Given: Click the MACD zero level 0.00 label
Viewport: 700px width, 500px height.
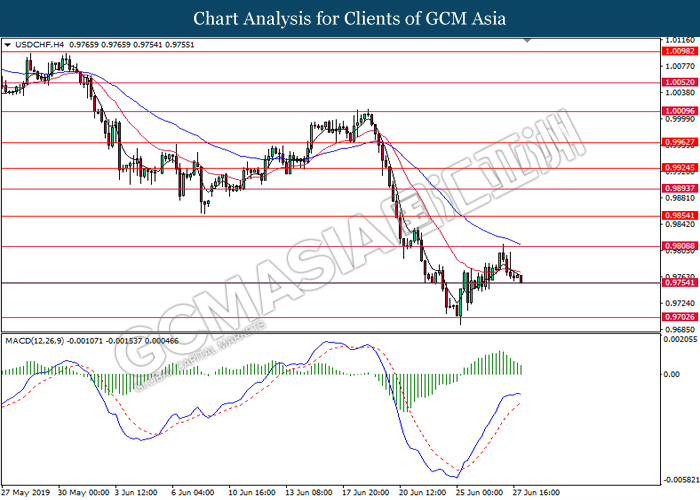Looking at the screenshot, I should [x=672, y=374].
